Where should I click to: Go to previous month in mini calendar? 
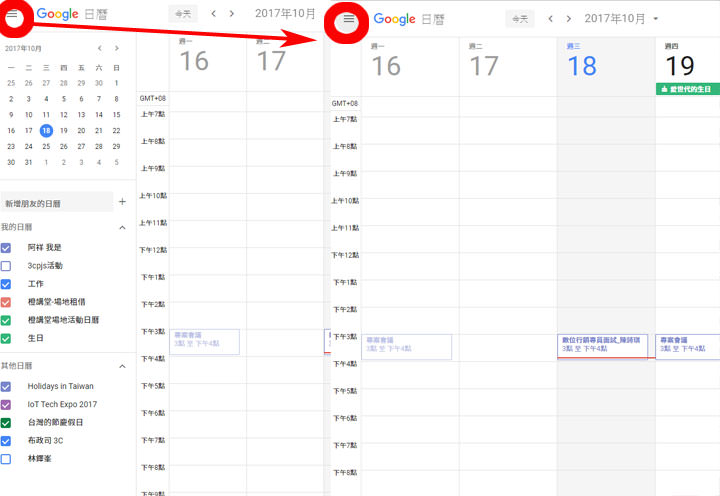coord(99,48)
